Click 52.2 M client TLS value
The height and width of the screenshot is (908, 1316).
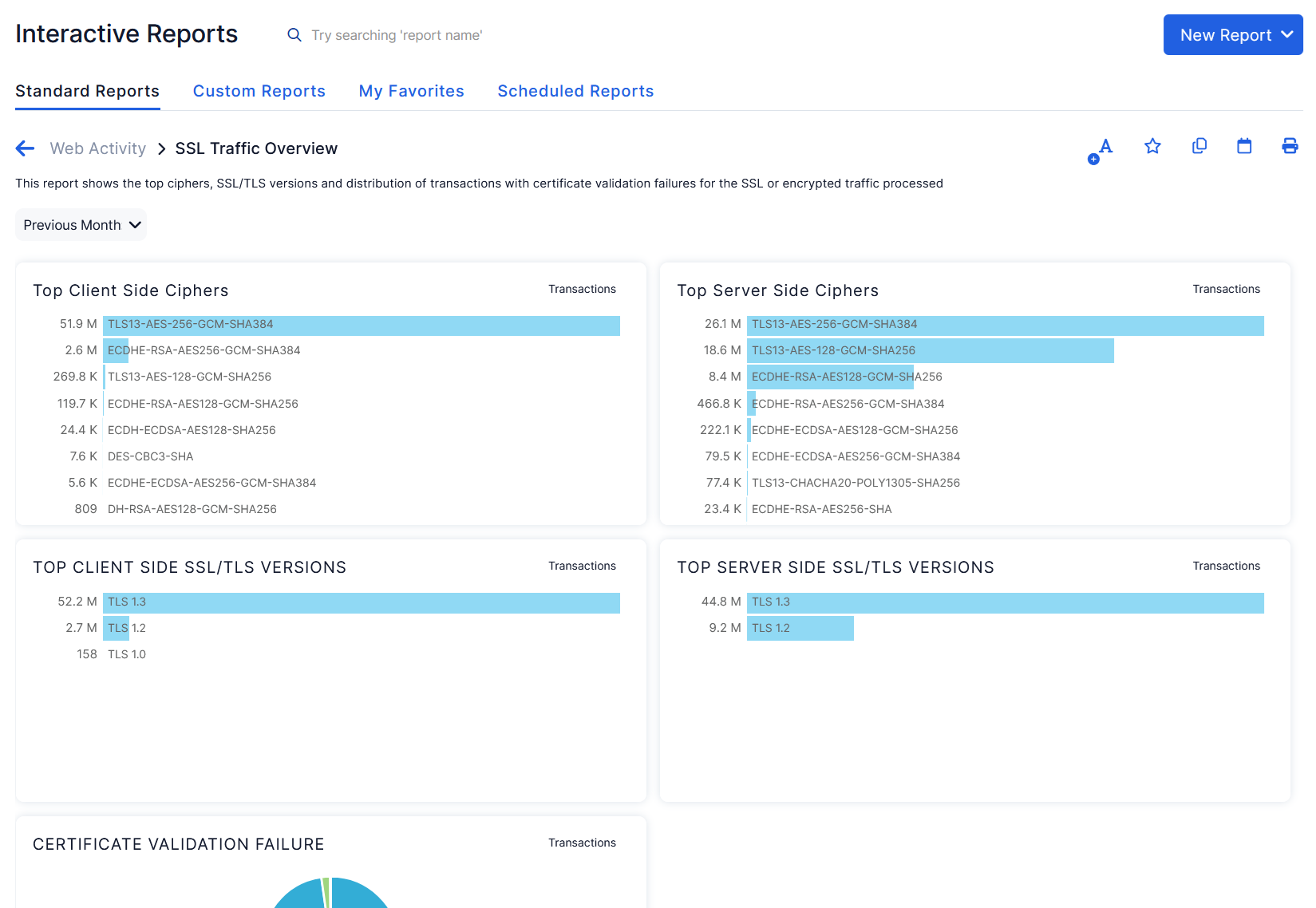(77, 602)
